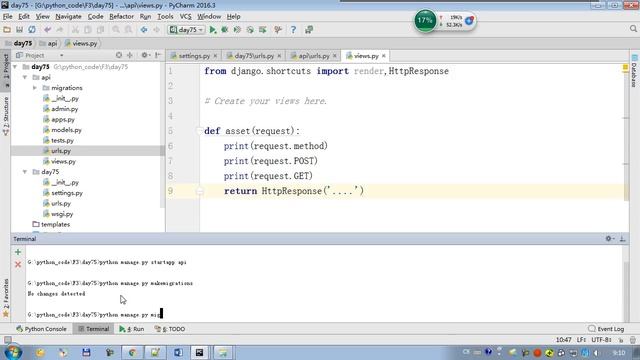Collapse the day75 root project node
Viewport: 640px width, 360px height.
click(15, 67)
